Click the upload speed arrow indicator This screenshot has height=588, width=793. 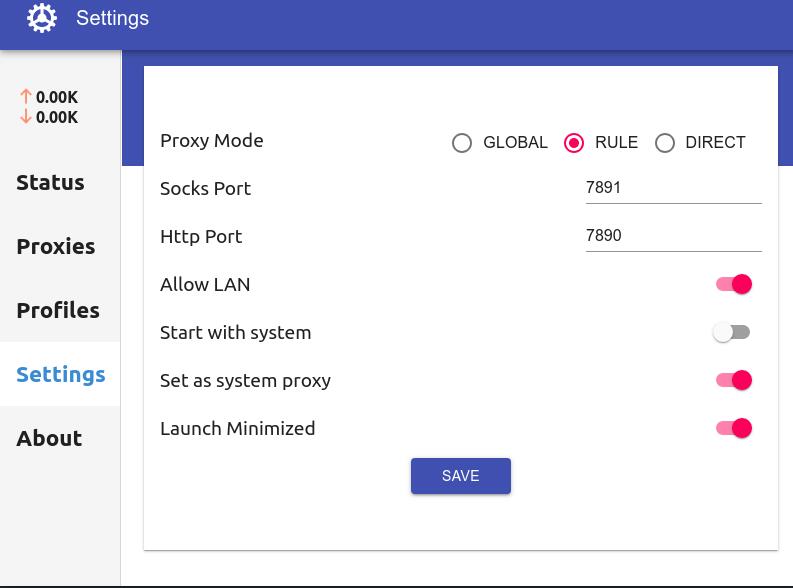26,97
